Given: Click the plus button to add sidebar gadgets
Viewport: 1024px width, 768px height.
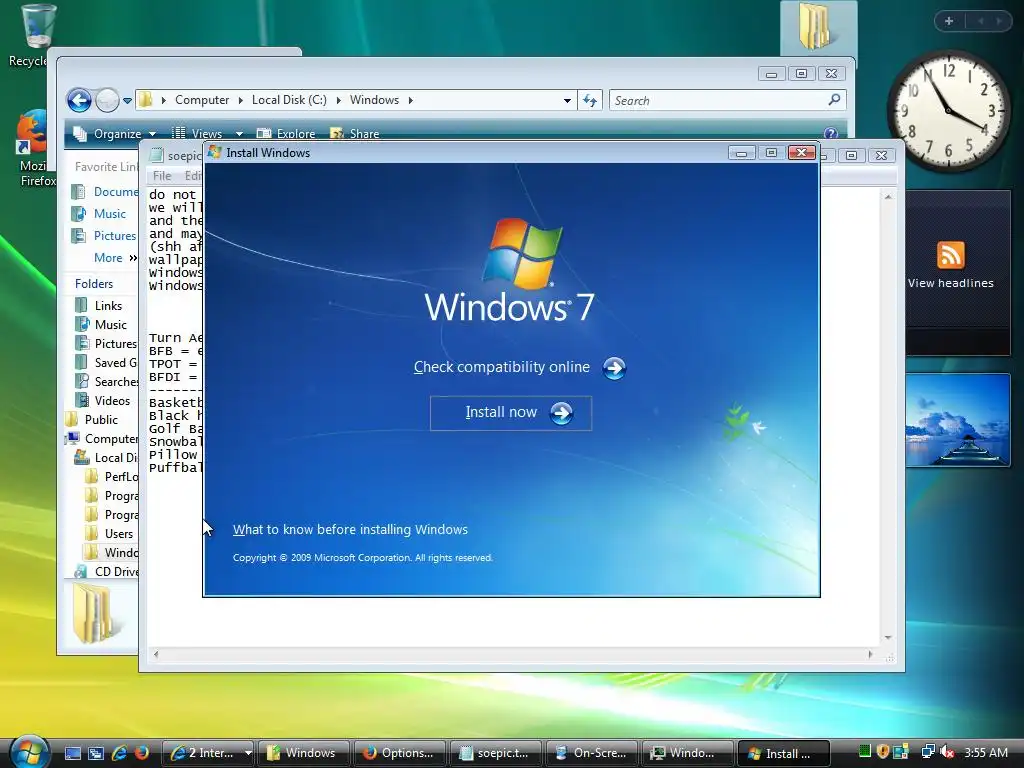Looking at the screenshot, I should click(949, 21).
